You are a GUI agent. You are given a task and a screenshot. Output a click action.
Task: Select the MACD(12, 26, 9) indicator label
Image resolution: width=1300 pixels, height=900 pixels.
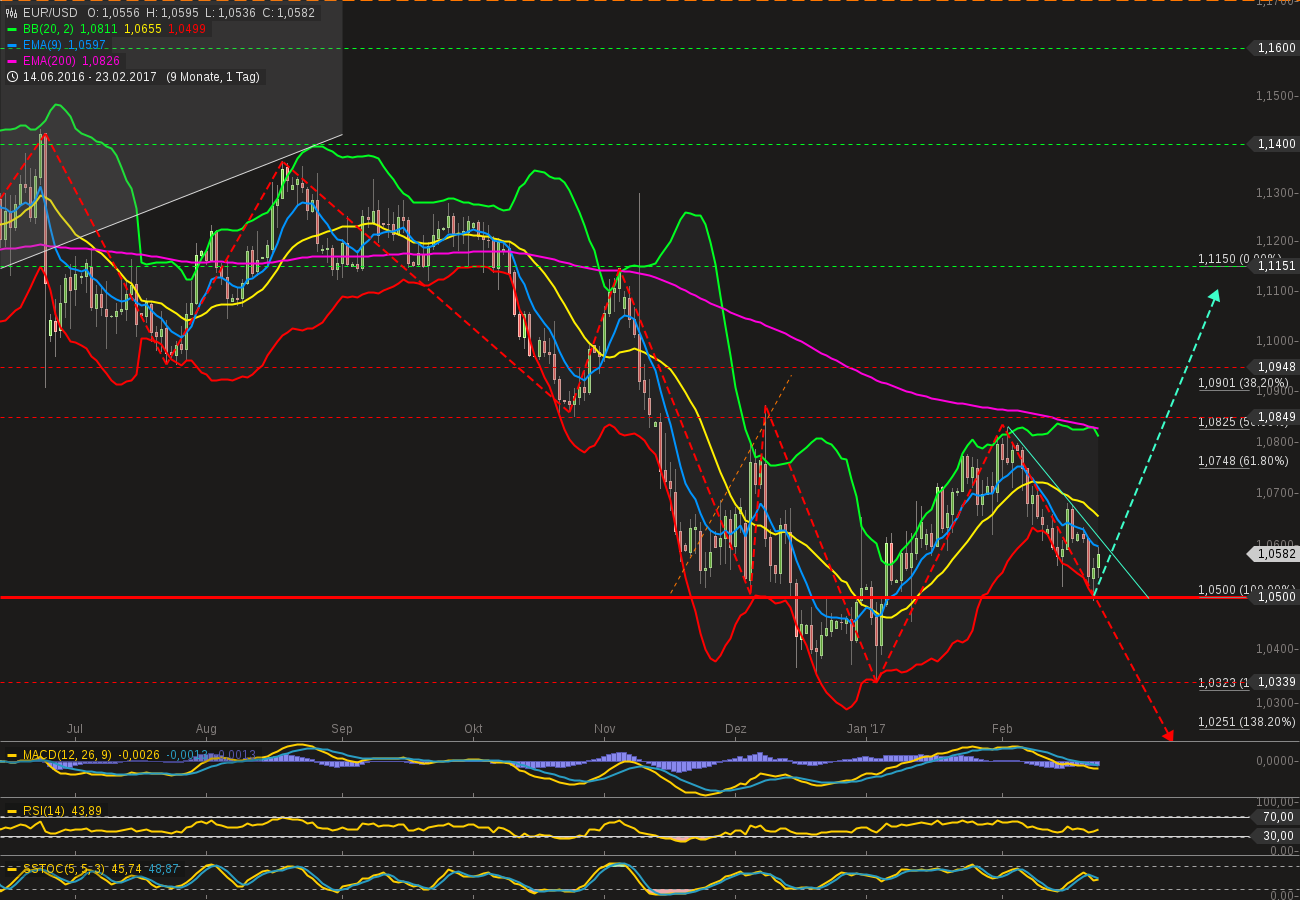coord(68,755)
